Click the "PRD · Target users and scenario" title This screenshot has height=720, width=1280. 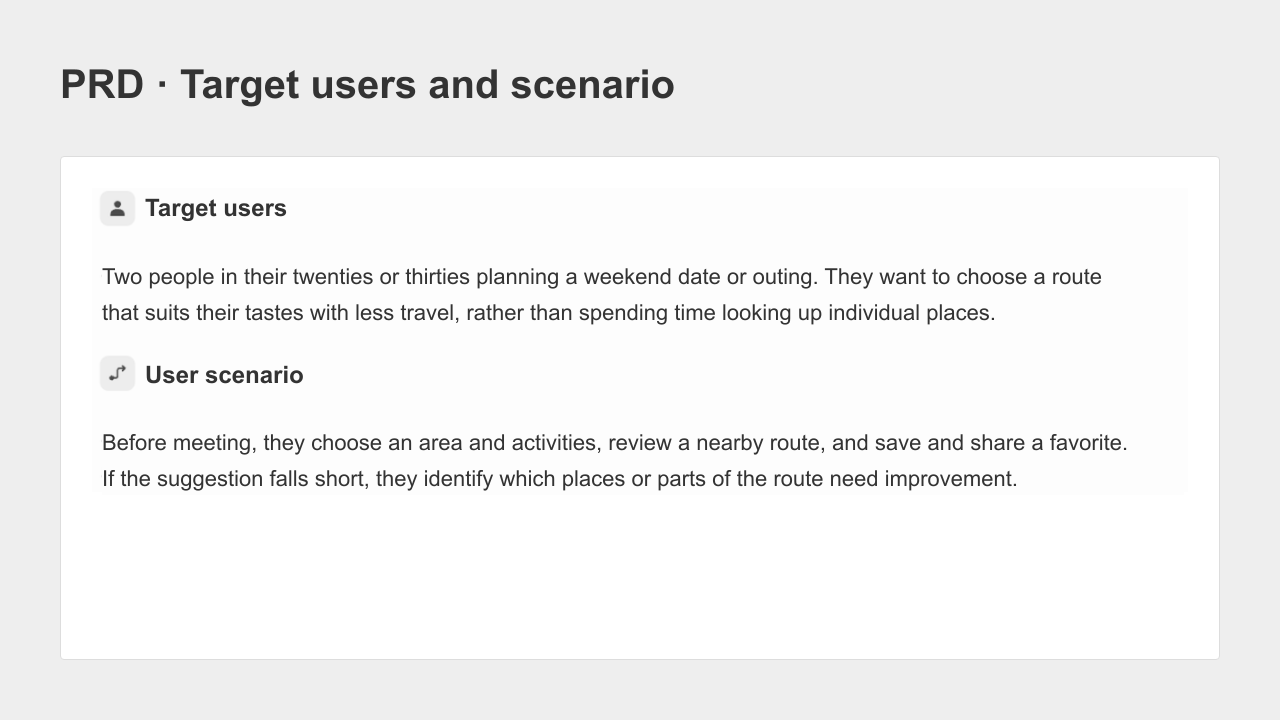367,84
